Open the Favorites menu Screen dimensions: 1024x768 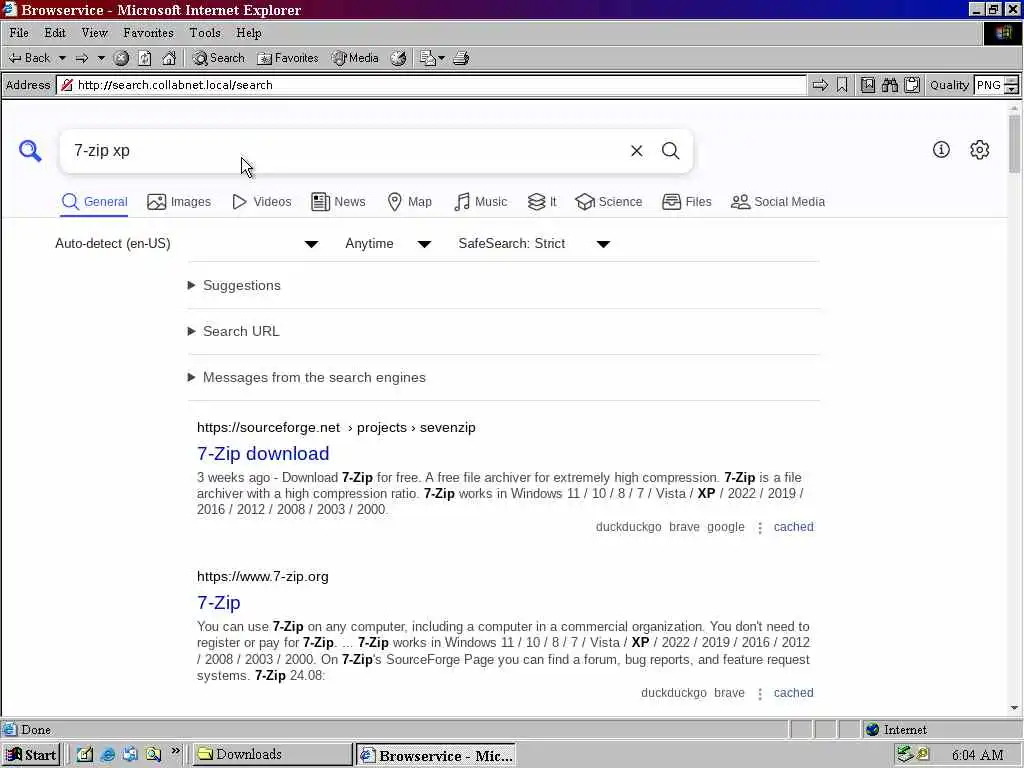(148, 33)
